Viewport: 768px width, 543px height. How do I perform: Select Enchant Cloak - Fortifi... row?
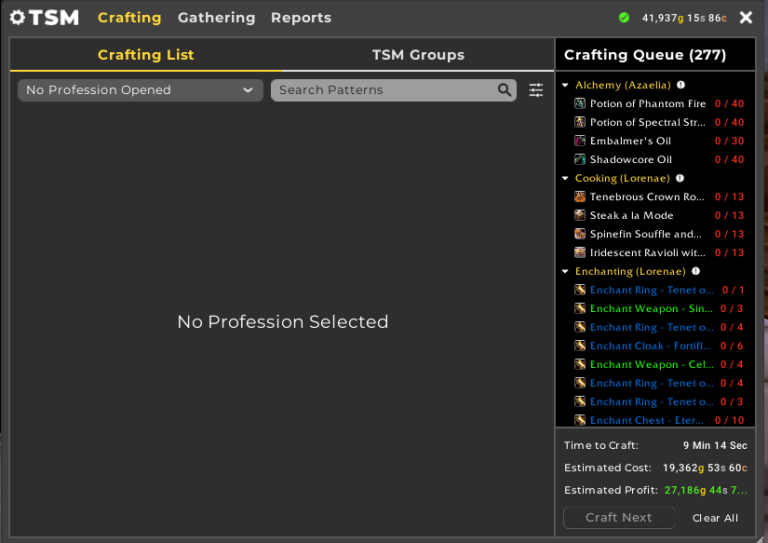click(655, 346)
